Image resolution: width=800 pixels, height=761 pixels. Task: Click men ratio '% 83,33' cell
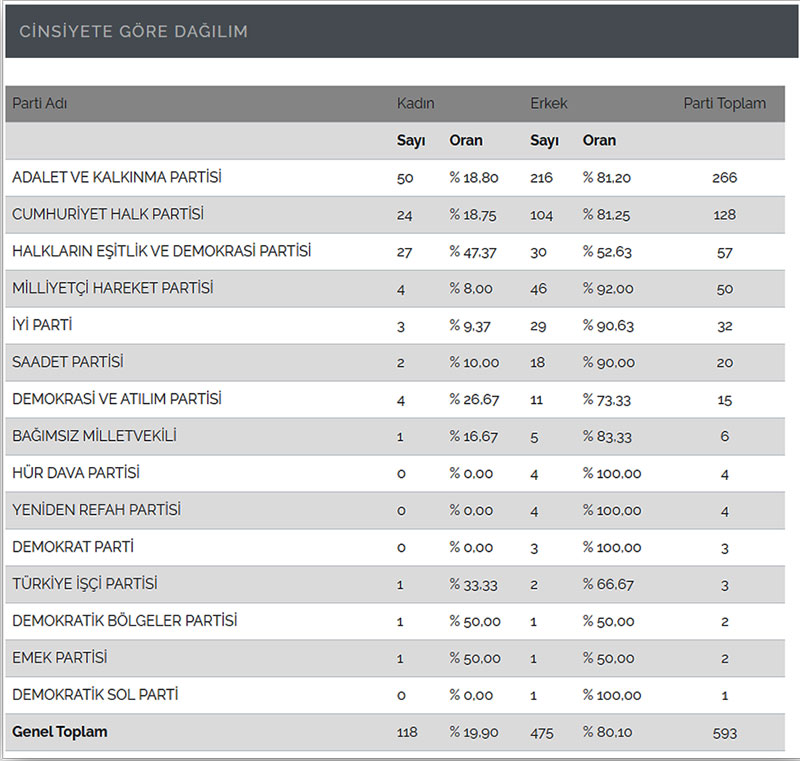tap(607, 437)
